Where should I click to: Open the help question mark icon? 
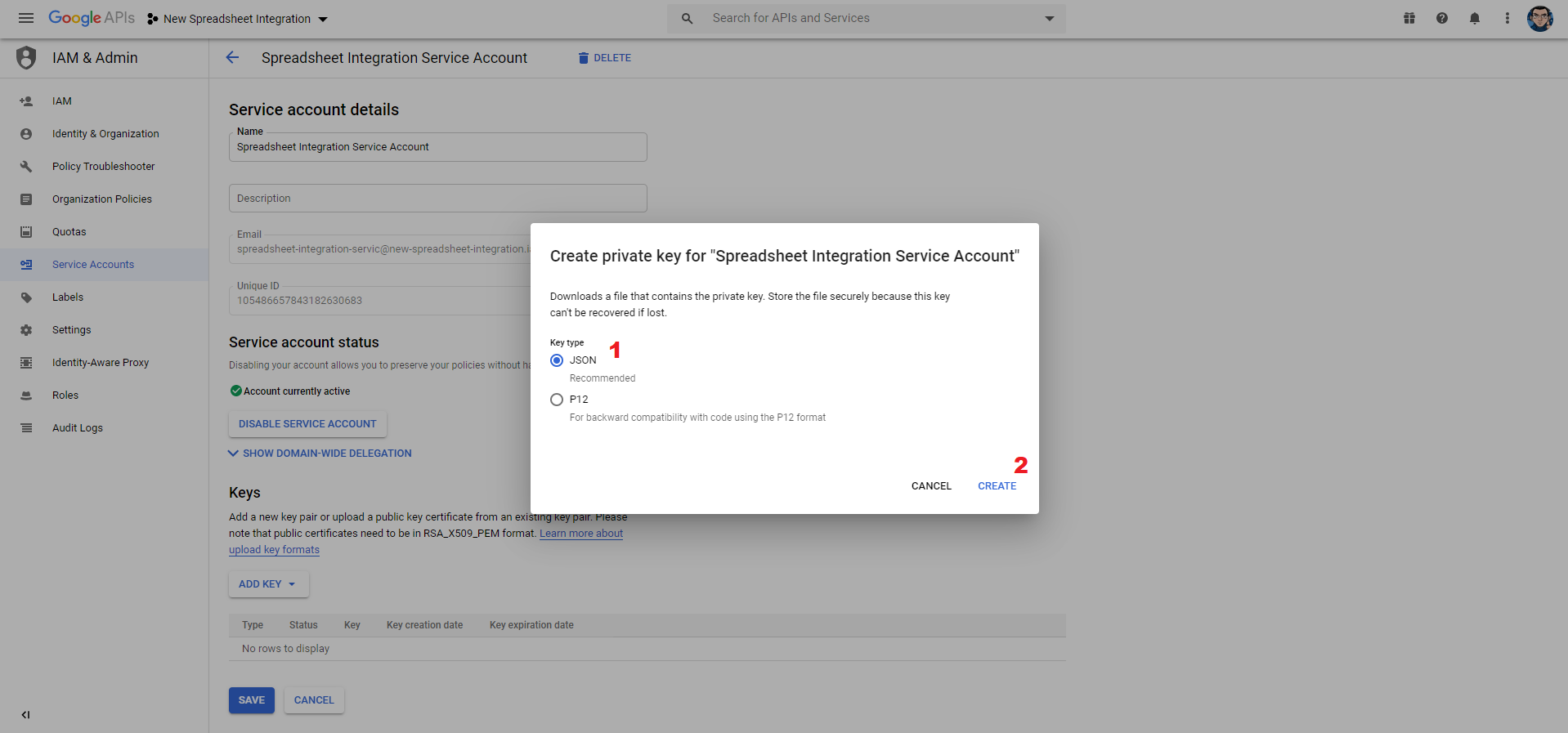point(1442,18)
